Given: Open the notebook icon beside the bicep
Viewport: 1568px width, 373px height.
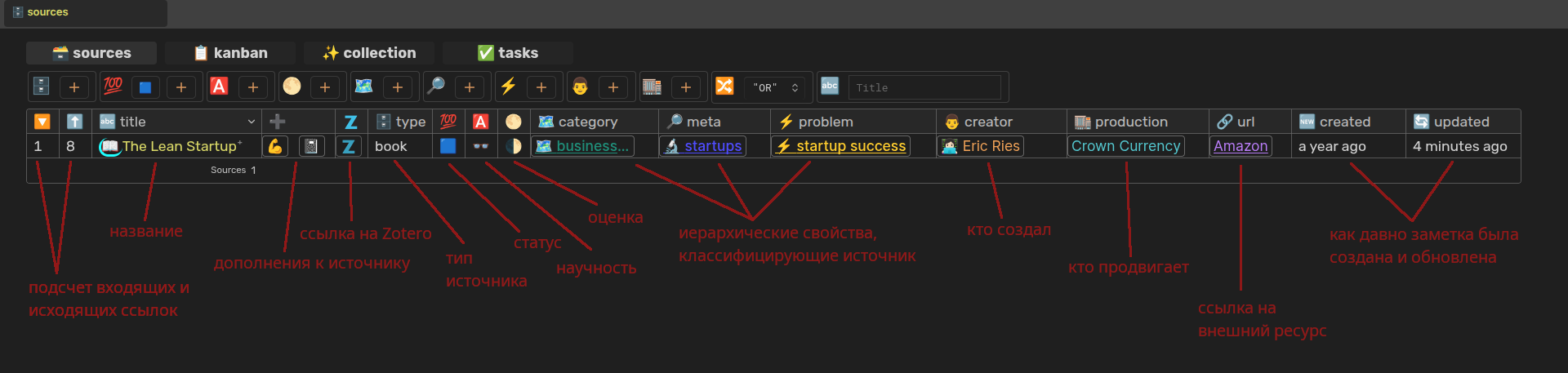Looking at the screenshot, I should pos(310,146).
